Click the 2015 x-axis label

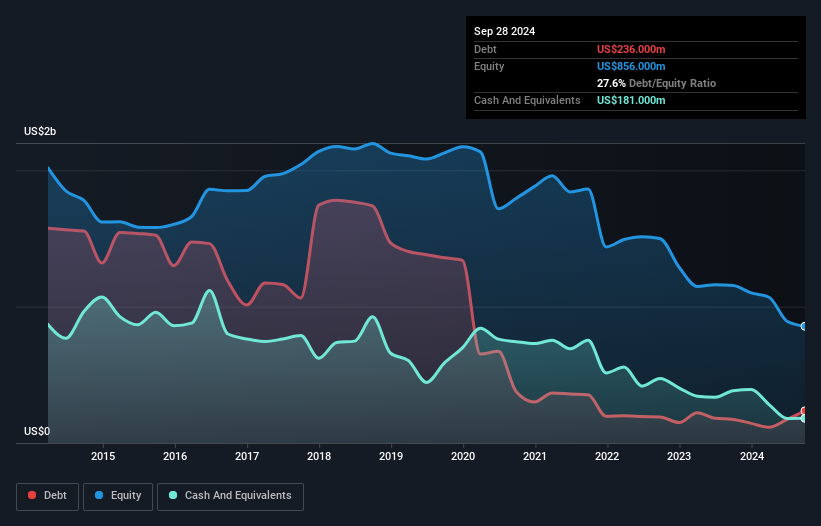pos(103,456)
